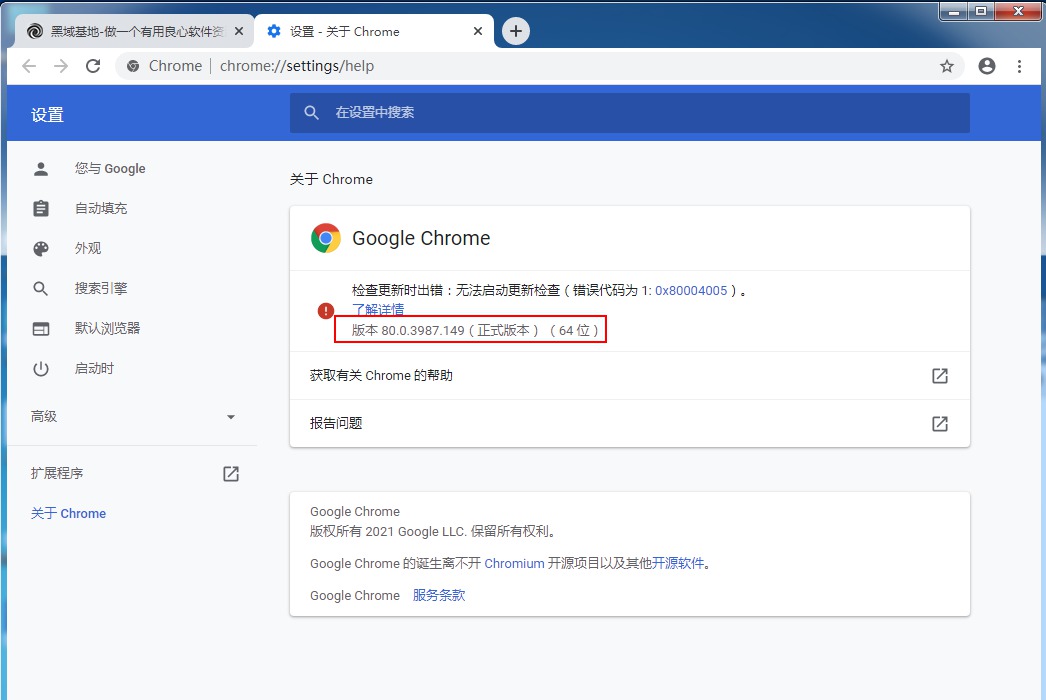Click the Google Chrome logo icon

326,238
